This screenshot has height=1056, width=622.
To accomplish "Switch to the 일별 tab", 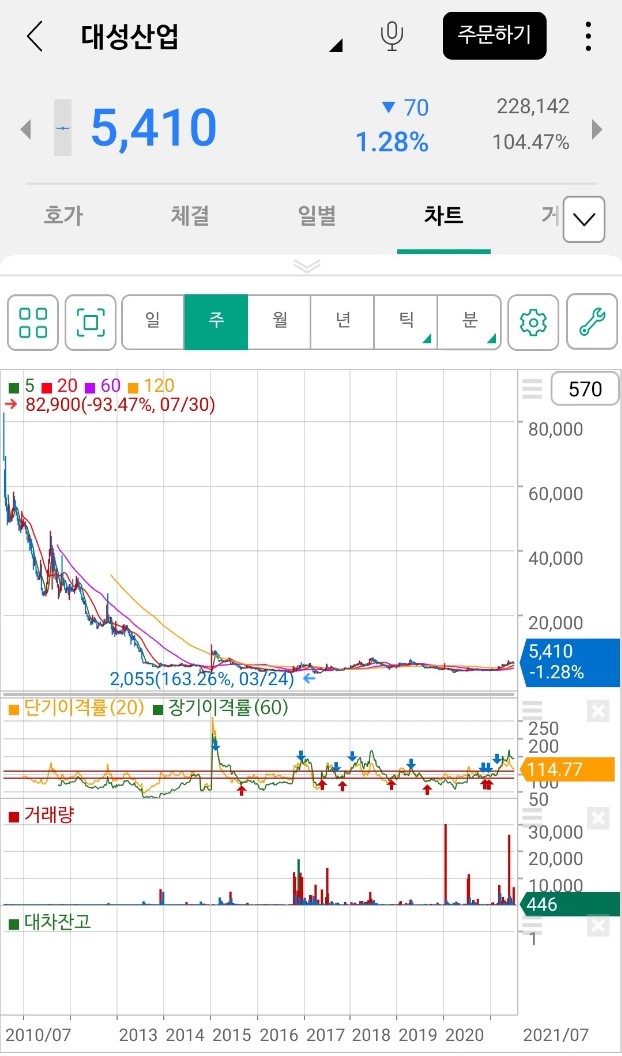I will pos(316,216).
